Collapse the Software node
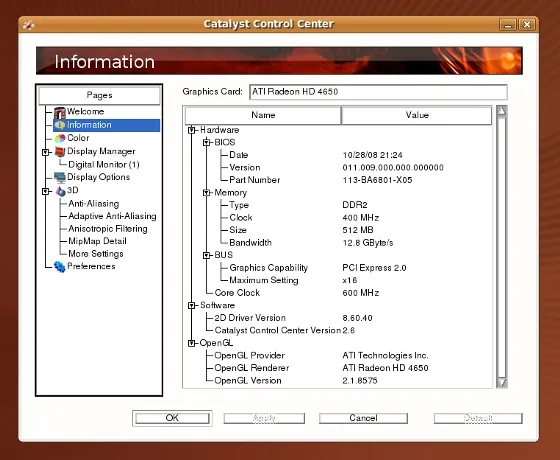Screen dimensions: 560x460 click(x=191, y=306)
